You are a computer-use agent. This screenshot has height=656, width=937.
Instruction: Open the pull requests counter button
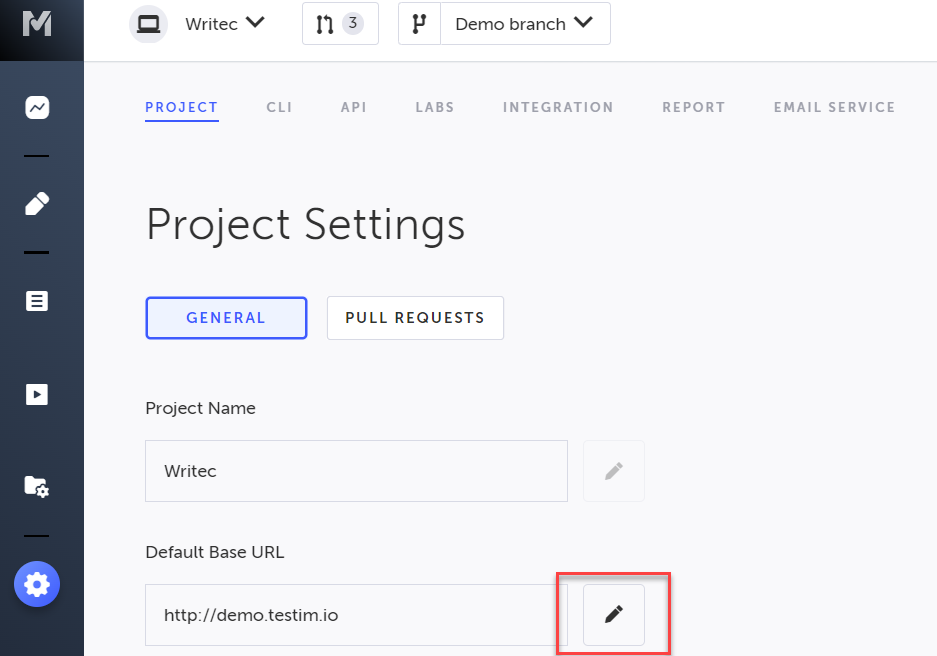pos(340,24)
